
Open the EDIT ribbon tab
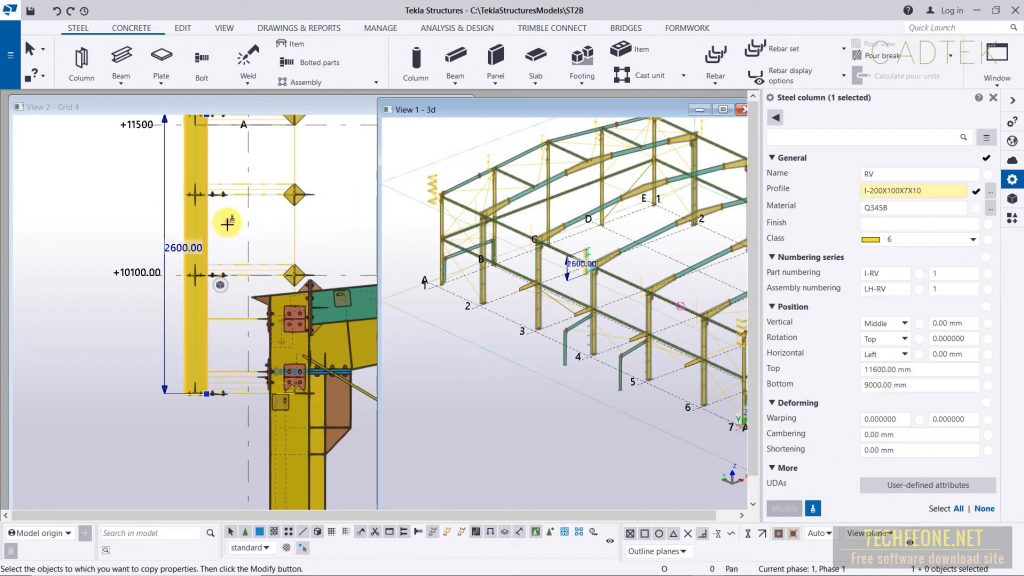tap(183, 28)
